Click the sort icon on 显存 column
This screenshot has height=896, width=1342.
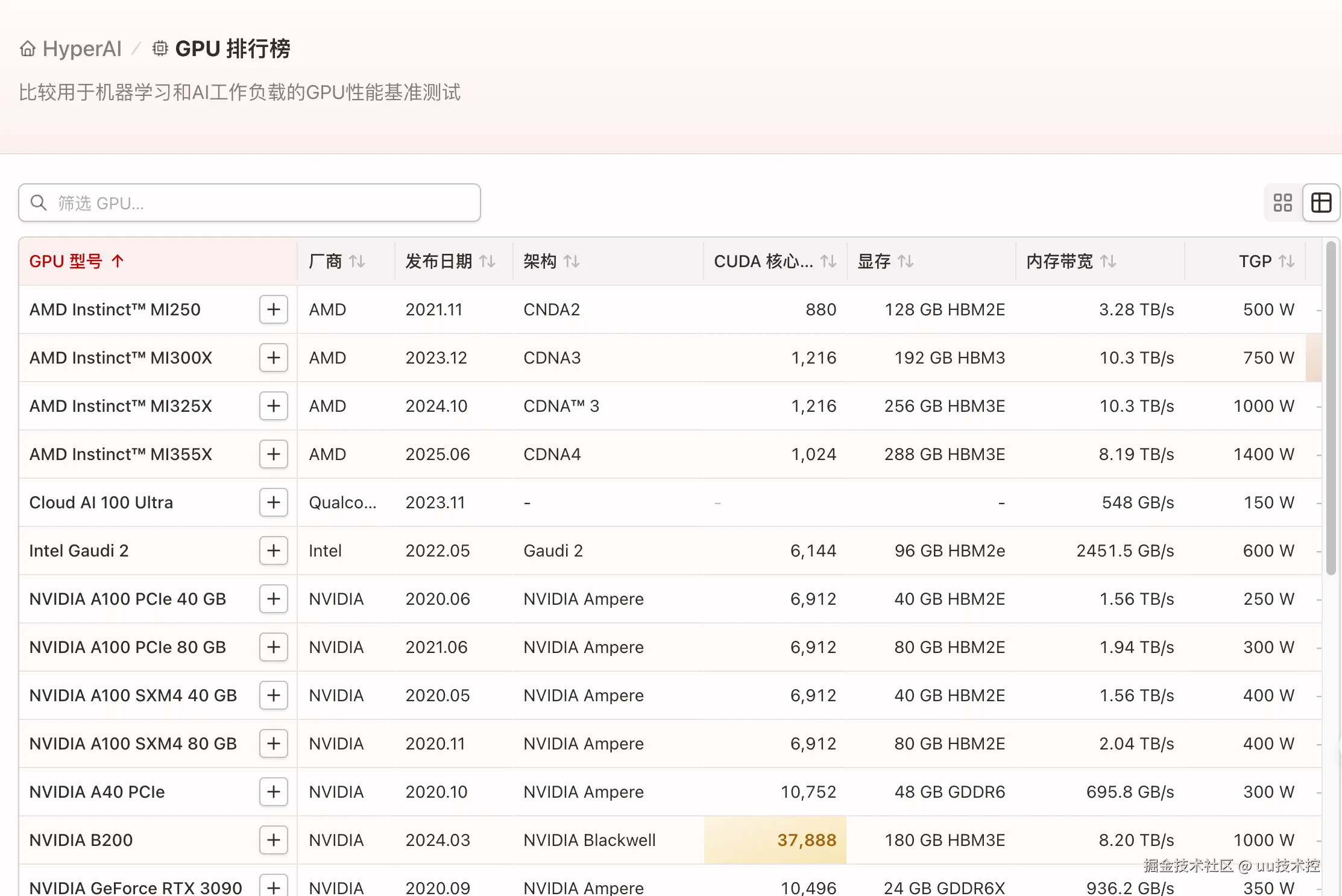pos(906,261)
